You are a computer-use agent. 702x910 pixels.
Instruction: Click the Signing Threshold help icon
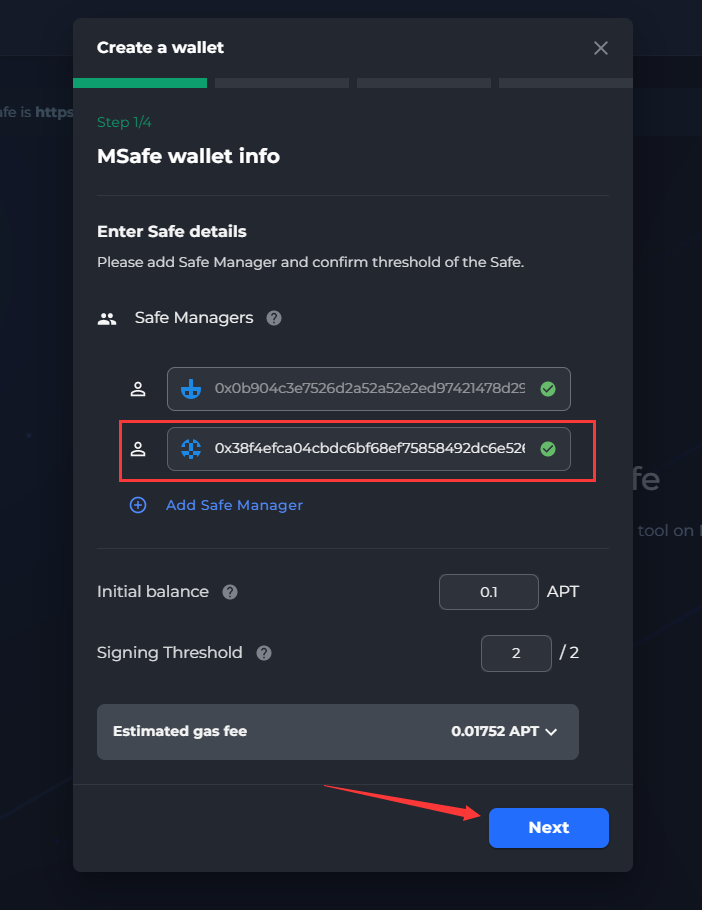(x=264, y=653)
